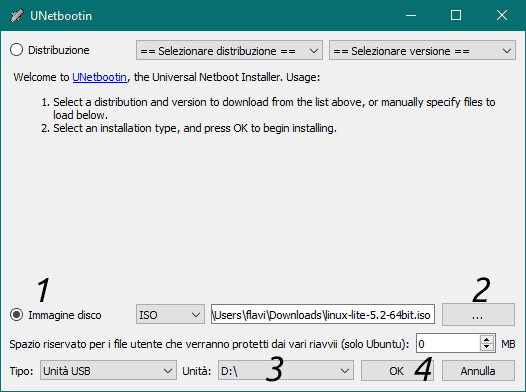This screenshot has height=392, width=526.
Task: Close the UNetbootin window
Action: pyautogui.click(x=502, y=15)
